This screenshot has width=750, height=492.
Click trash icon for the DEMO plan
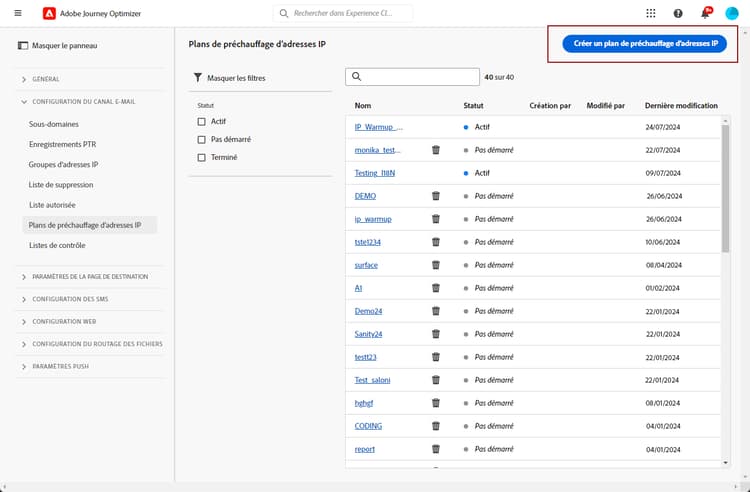(x=436, y=196)
